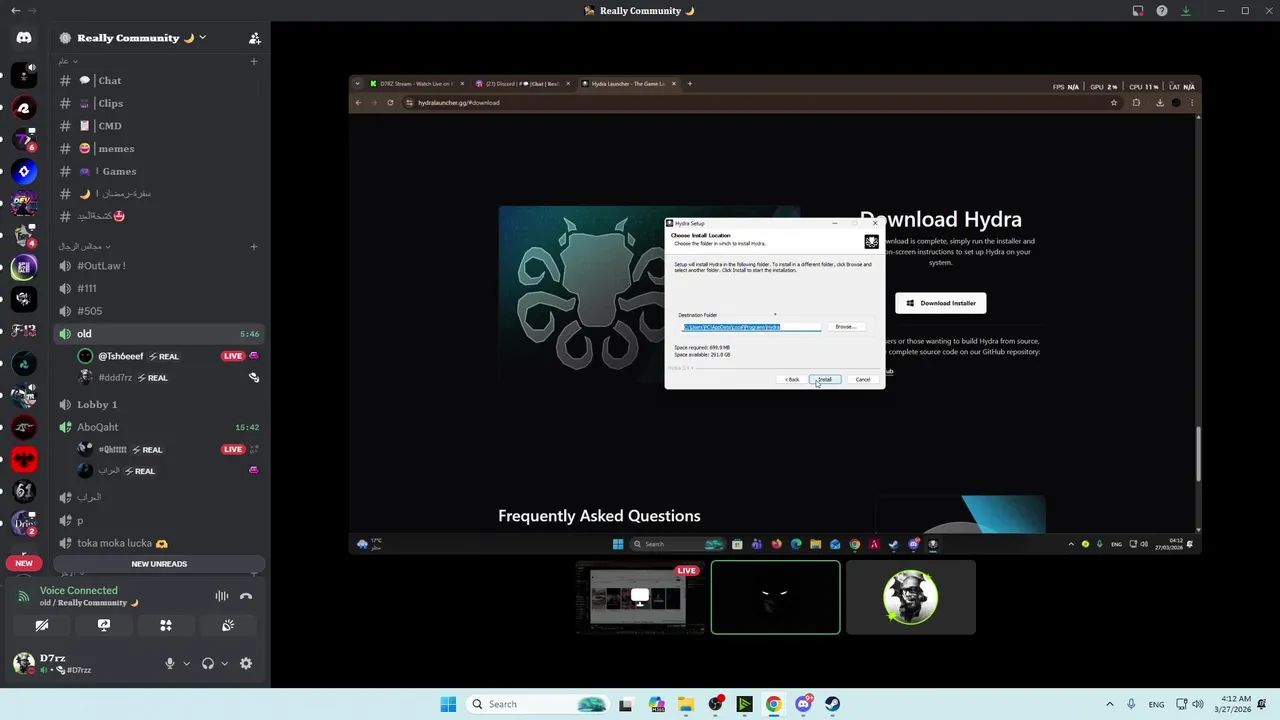The width and height of the screenshot is (1280, 720).
Task: Open the server with red eagle icon
Action: coord(24,460)
